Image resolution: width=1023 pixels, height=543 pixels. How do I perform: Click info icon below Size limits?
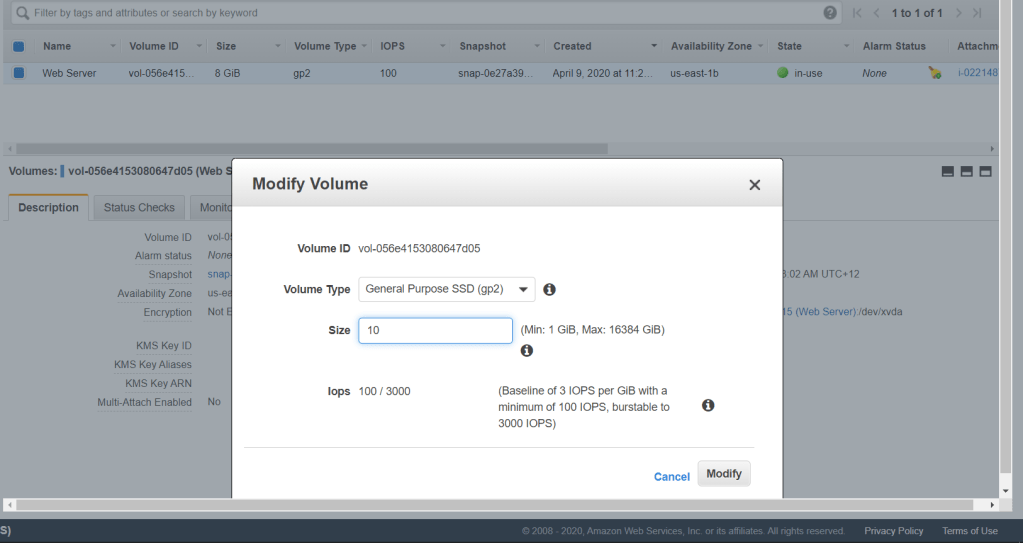tap(527, 351)
